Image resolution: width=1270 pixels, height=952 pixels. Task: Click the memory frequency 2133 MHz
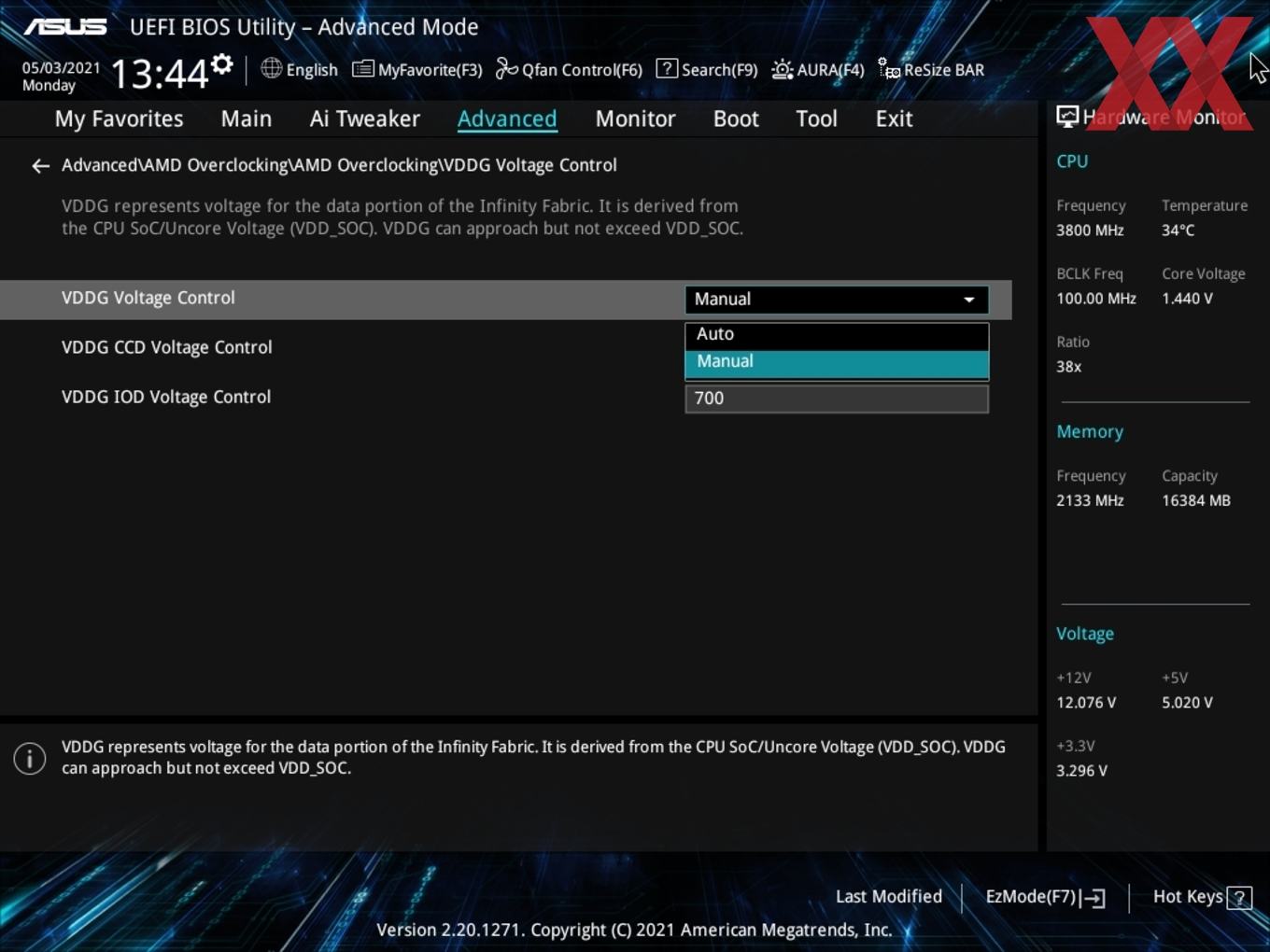(1090, 500)
